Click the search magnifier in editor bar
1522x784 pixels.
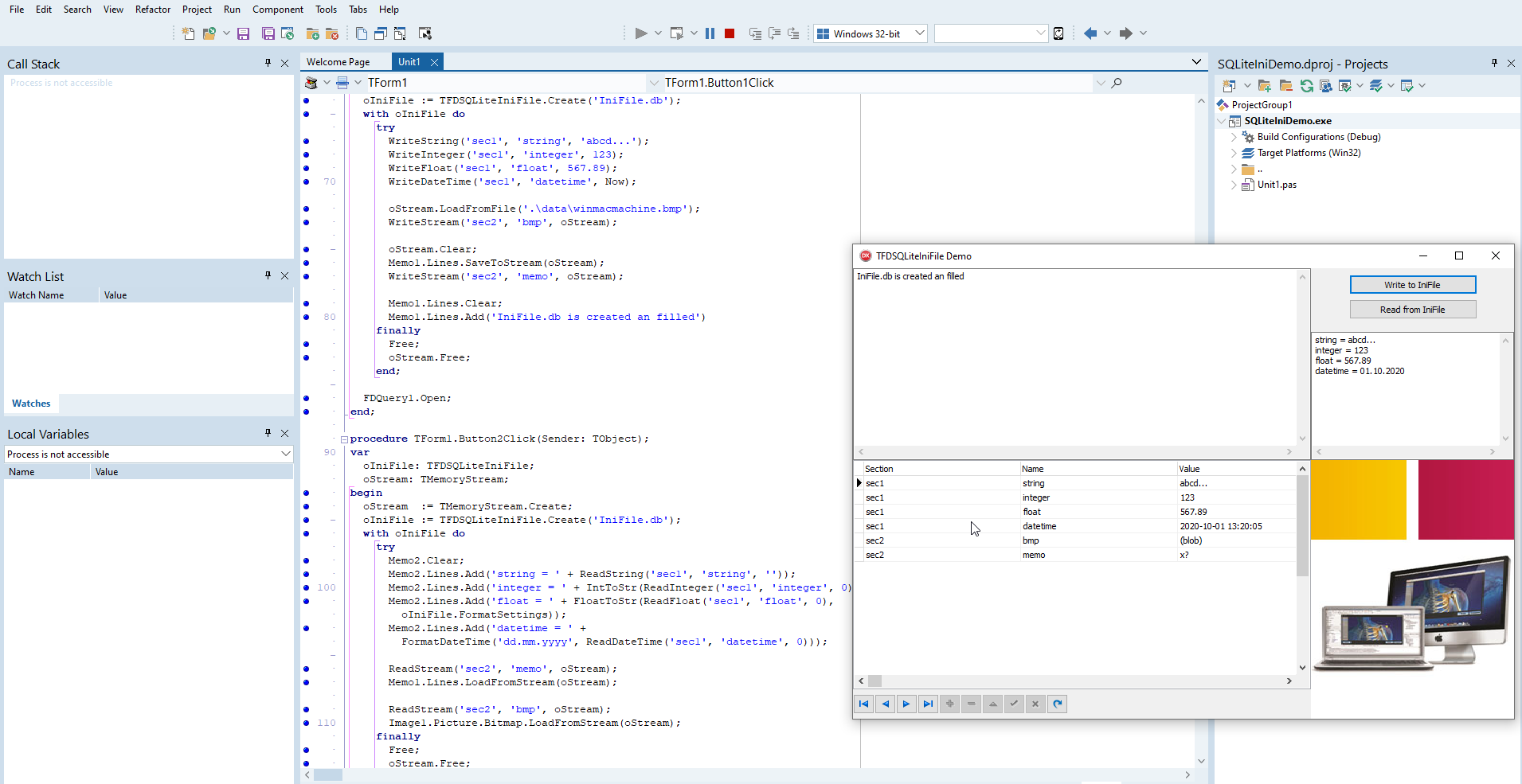point(1117,83)
